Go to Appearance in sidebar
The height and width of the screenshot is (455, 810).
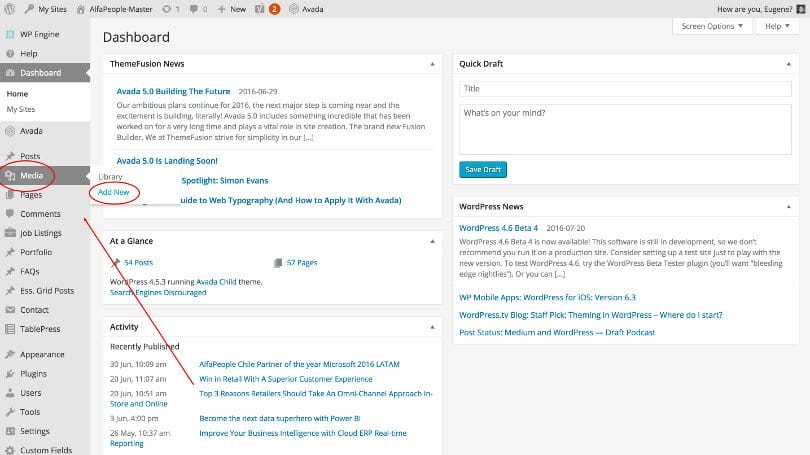41,355
